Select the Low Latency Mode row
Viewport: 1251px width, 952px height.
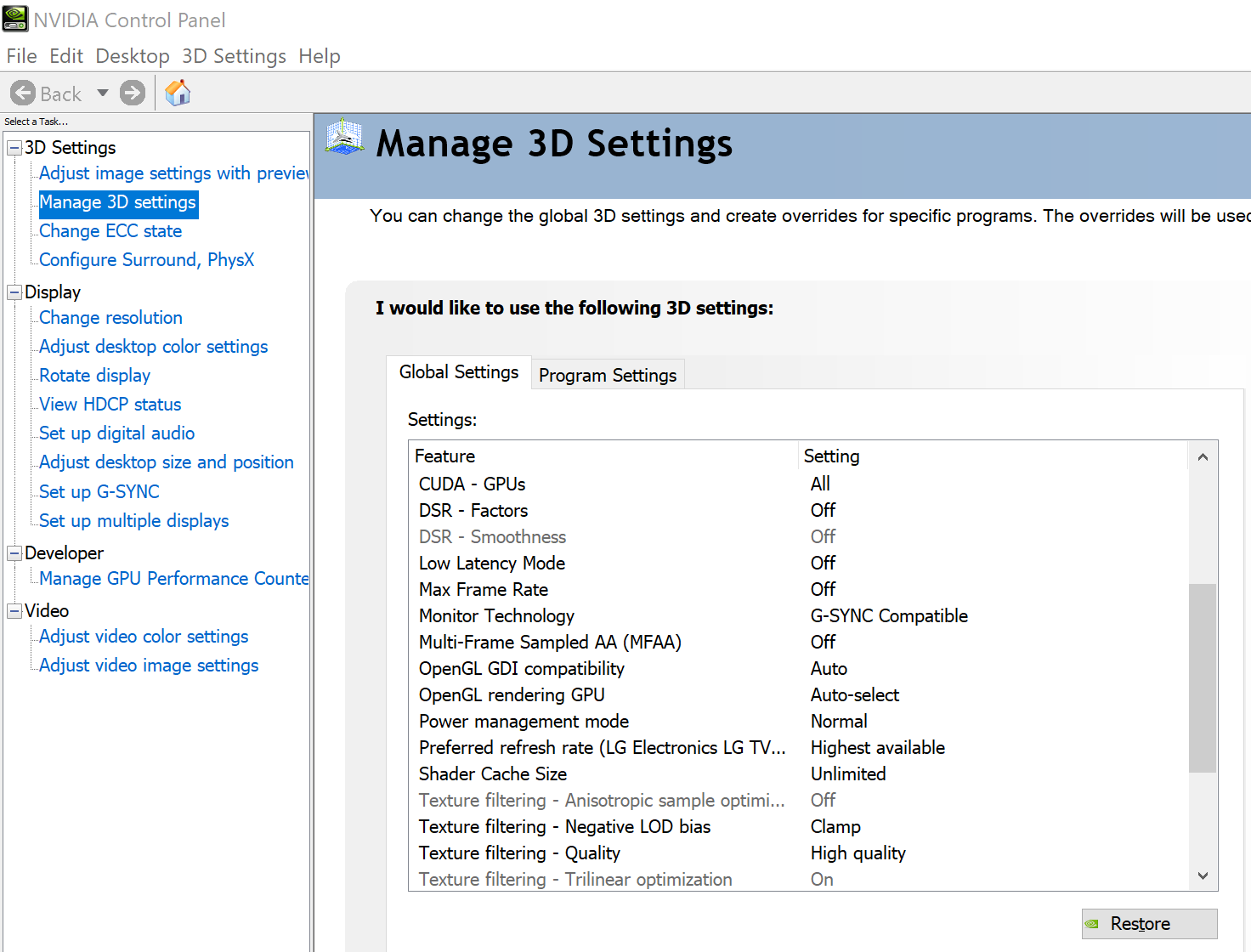tap(797, 563)
